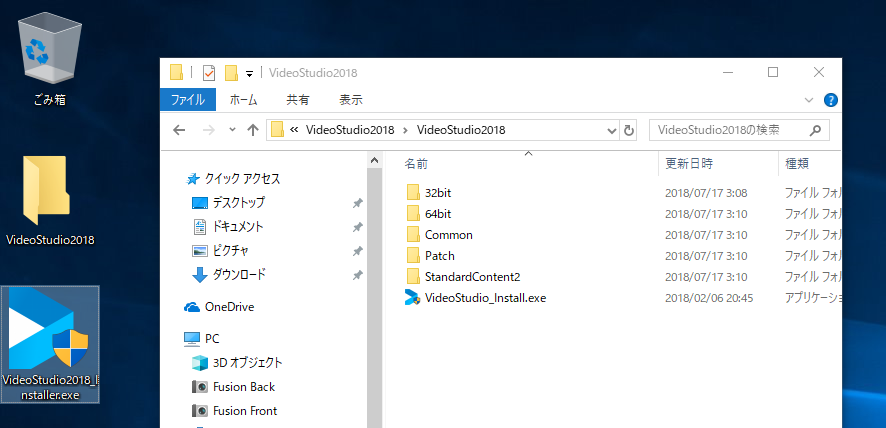This screenshot has width=886, height=428.
Task: Sort by the 名前 column header
Action: pyautogui.click(x=416, y=164)
